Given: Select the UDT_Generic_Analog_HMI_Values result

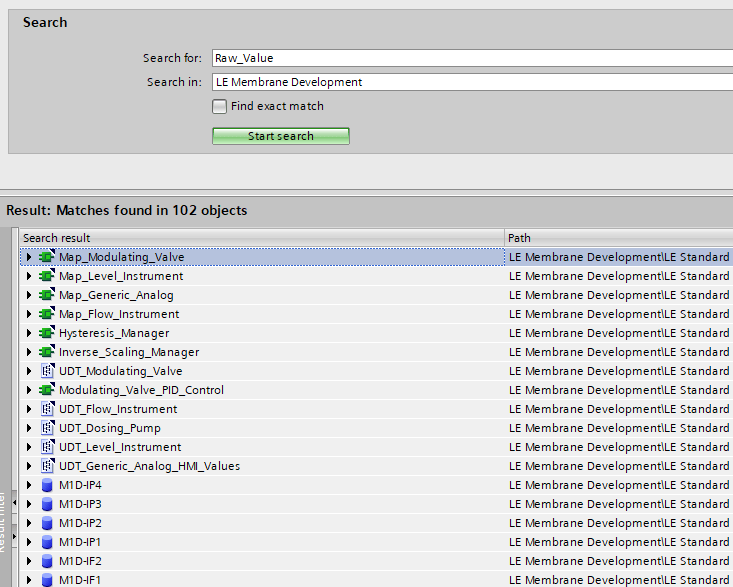Looking at the screenshot, I should click(149, 466).
